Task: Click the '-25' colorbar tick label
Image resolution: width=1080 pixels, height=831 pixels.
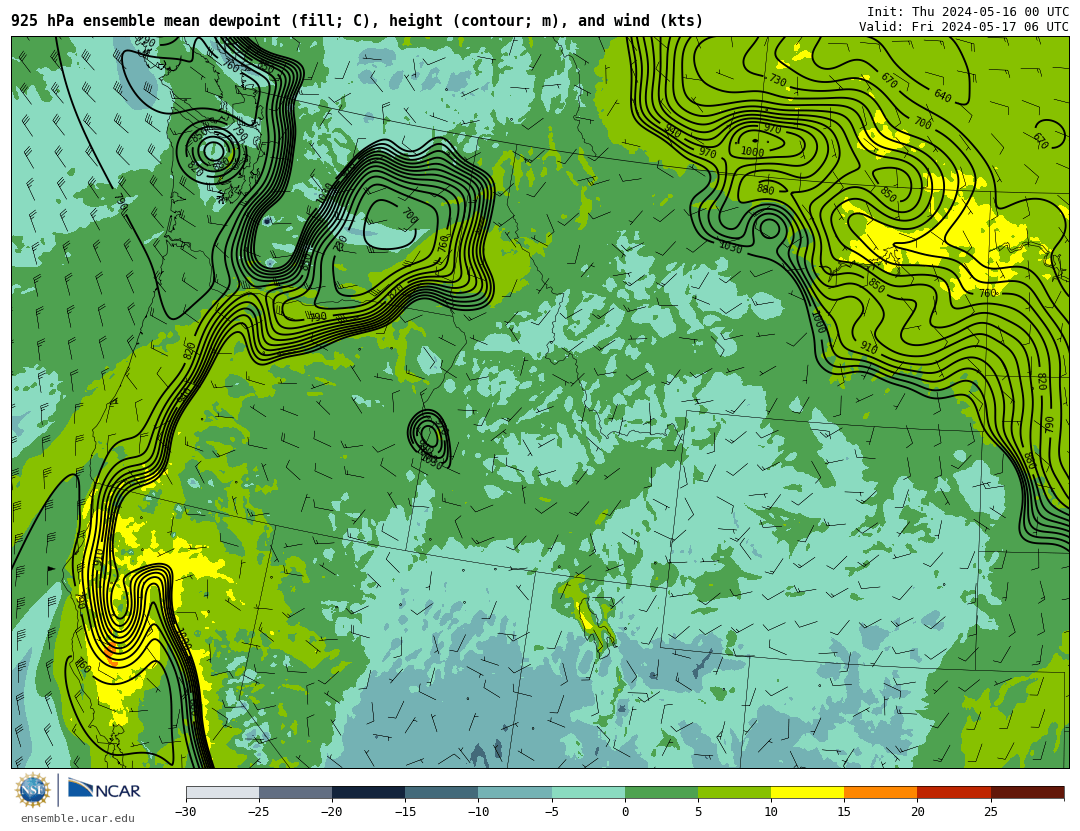Action: click(259, 812)
